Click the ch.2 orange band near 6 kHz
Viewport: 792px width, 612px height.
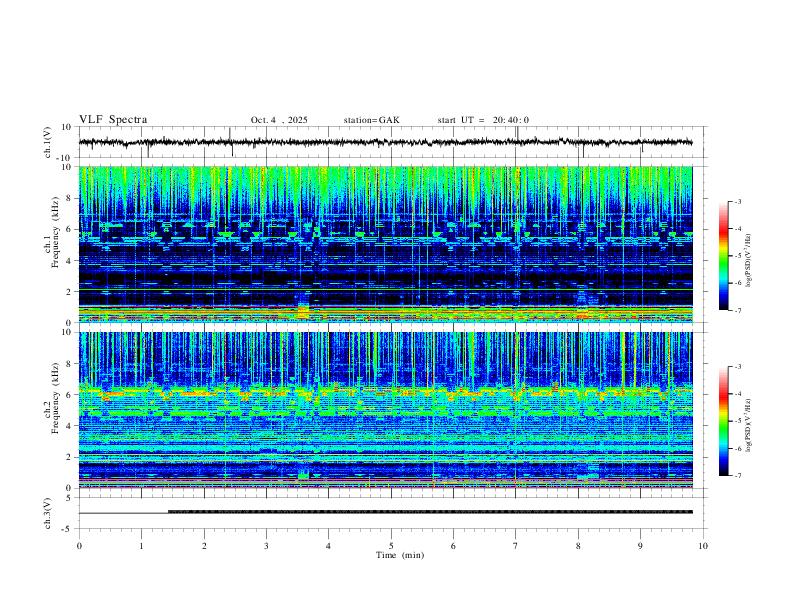(x=385, y=392)
